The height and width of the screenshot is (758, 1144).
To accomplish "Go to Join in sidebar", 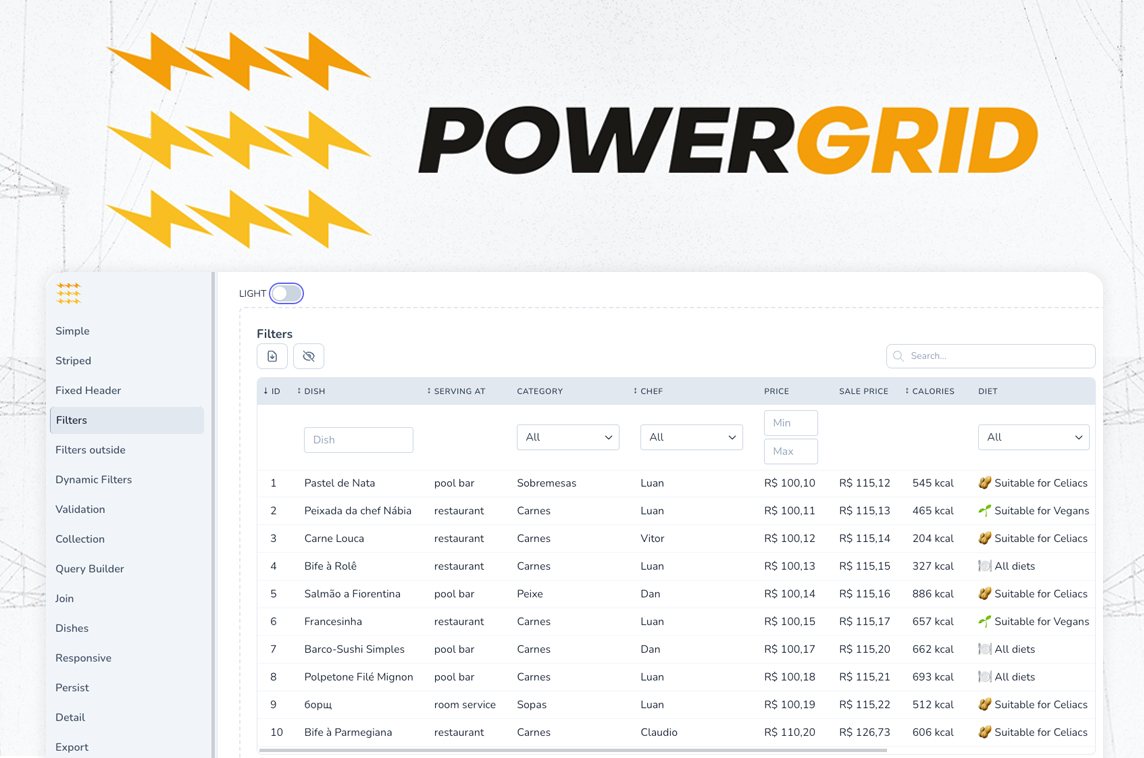I will tap(64, 599).
